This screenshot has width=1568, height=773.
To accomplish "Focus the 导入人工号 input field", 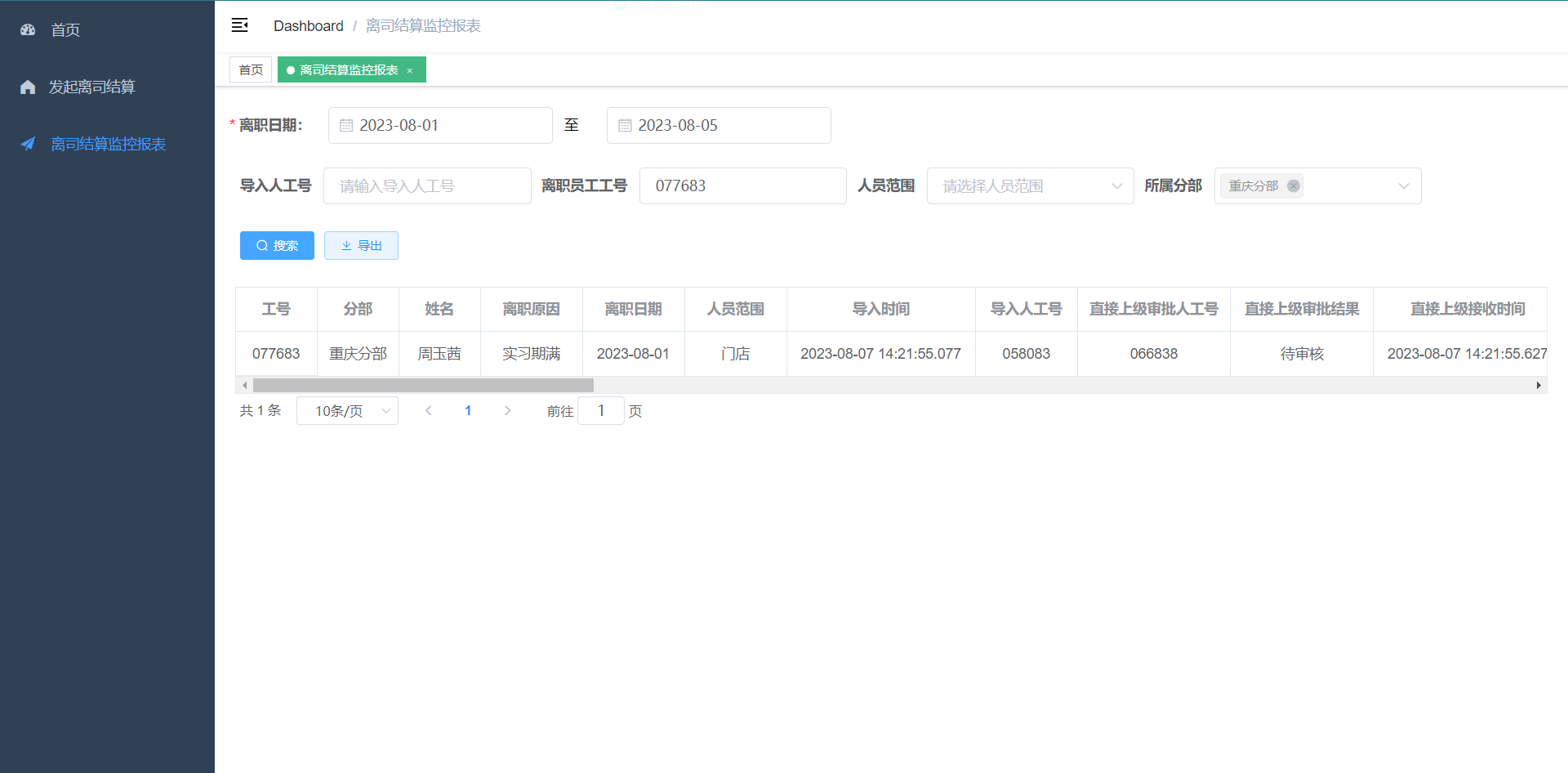I will point(427,185).
